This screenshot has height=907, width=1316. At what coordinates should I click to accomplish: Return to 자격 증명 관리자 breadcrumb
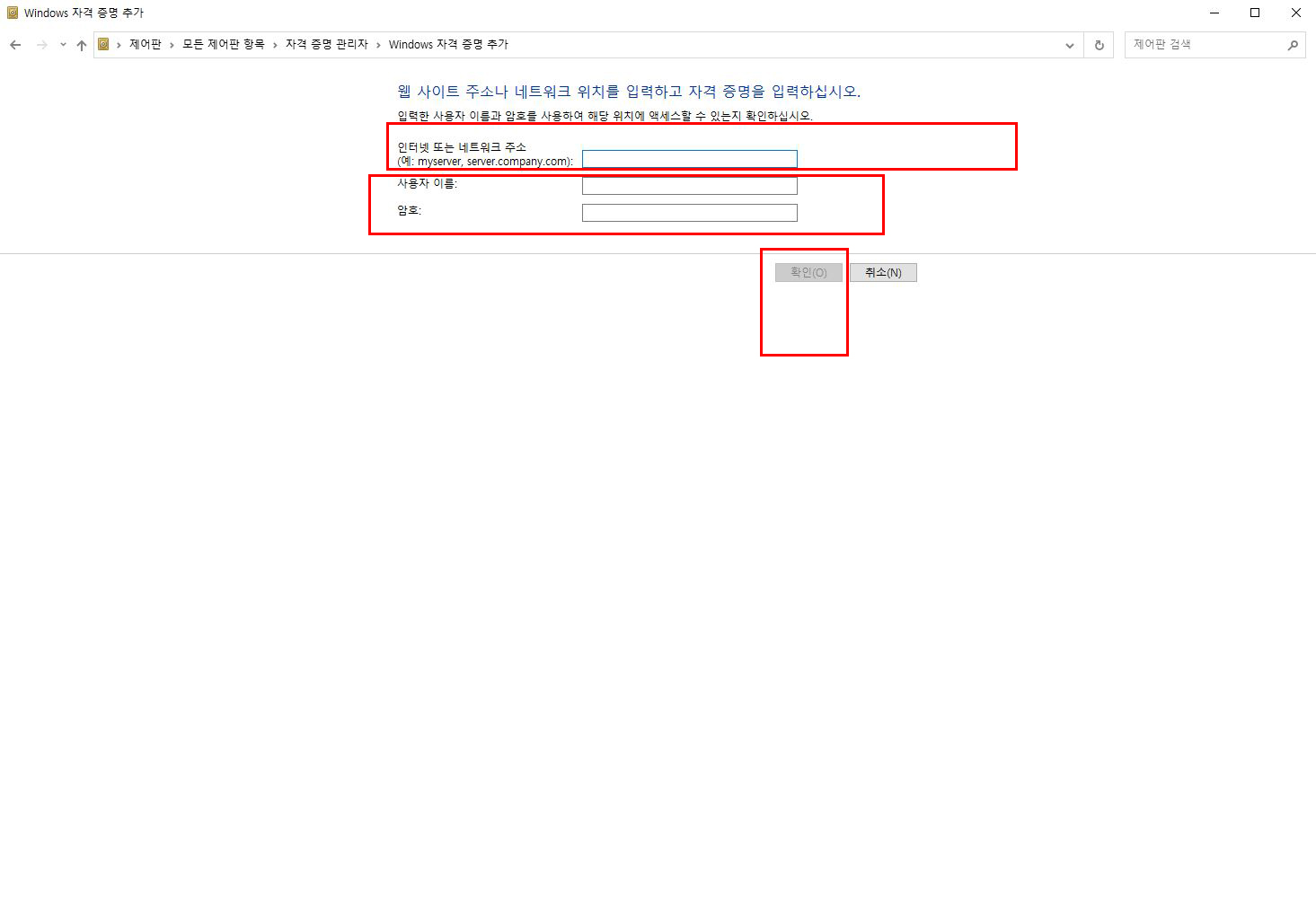pyautogui.click(x=327, y=44)
